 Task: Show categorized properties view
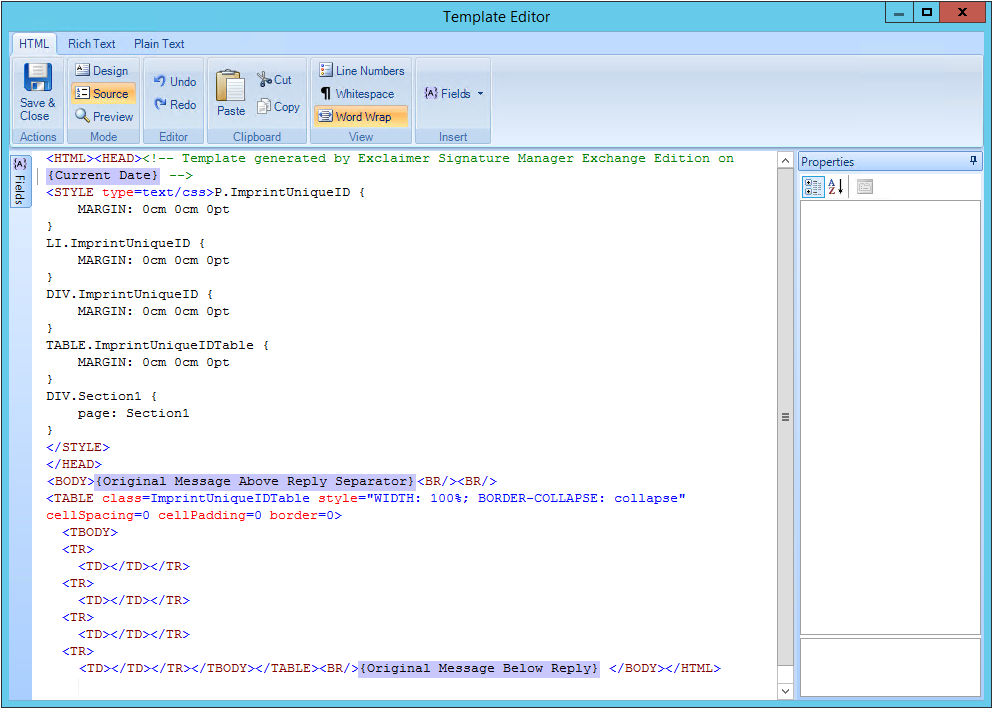click(x=813, y=187)
